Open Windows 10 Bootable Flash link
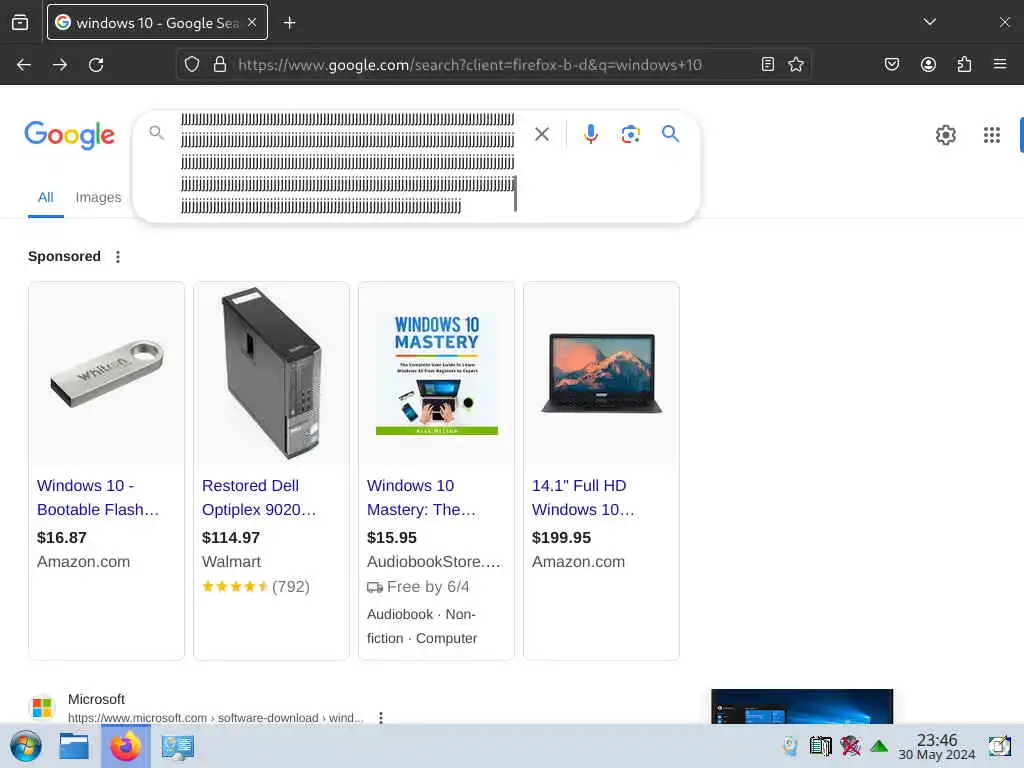This screenshot has width=1024, height=768. click(98, 498)
